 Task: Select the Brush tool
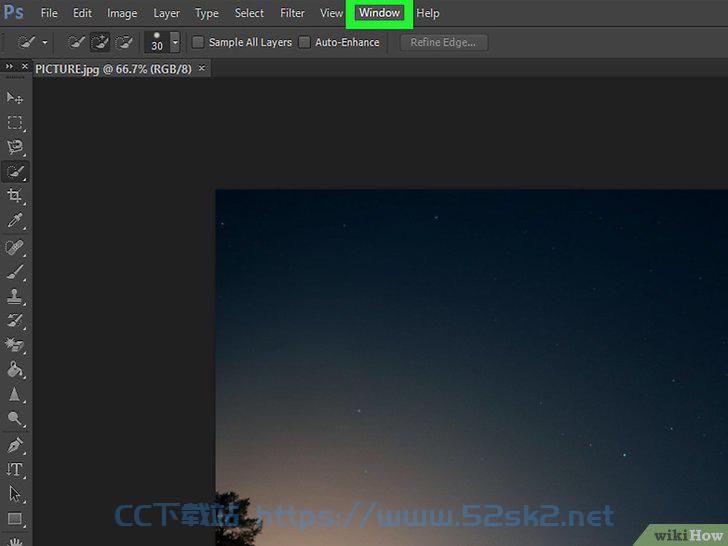[14, 272]
